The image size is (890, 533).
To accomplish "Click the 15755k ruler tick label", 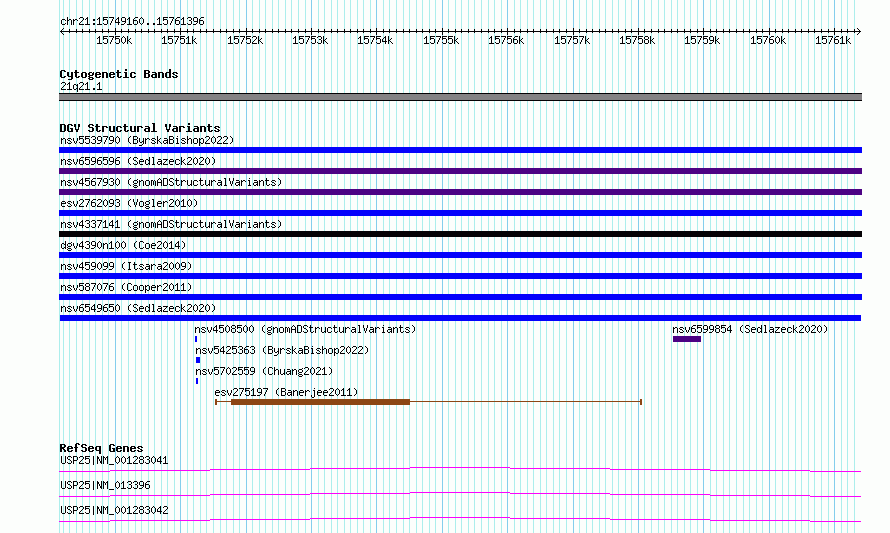I will [x=441, y=40].
